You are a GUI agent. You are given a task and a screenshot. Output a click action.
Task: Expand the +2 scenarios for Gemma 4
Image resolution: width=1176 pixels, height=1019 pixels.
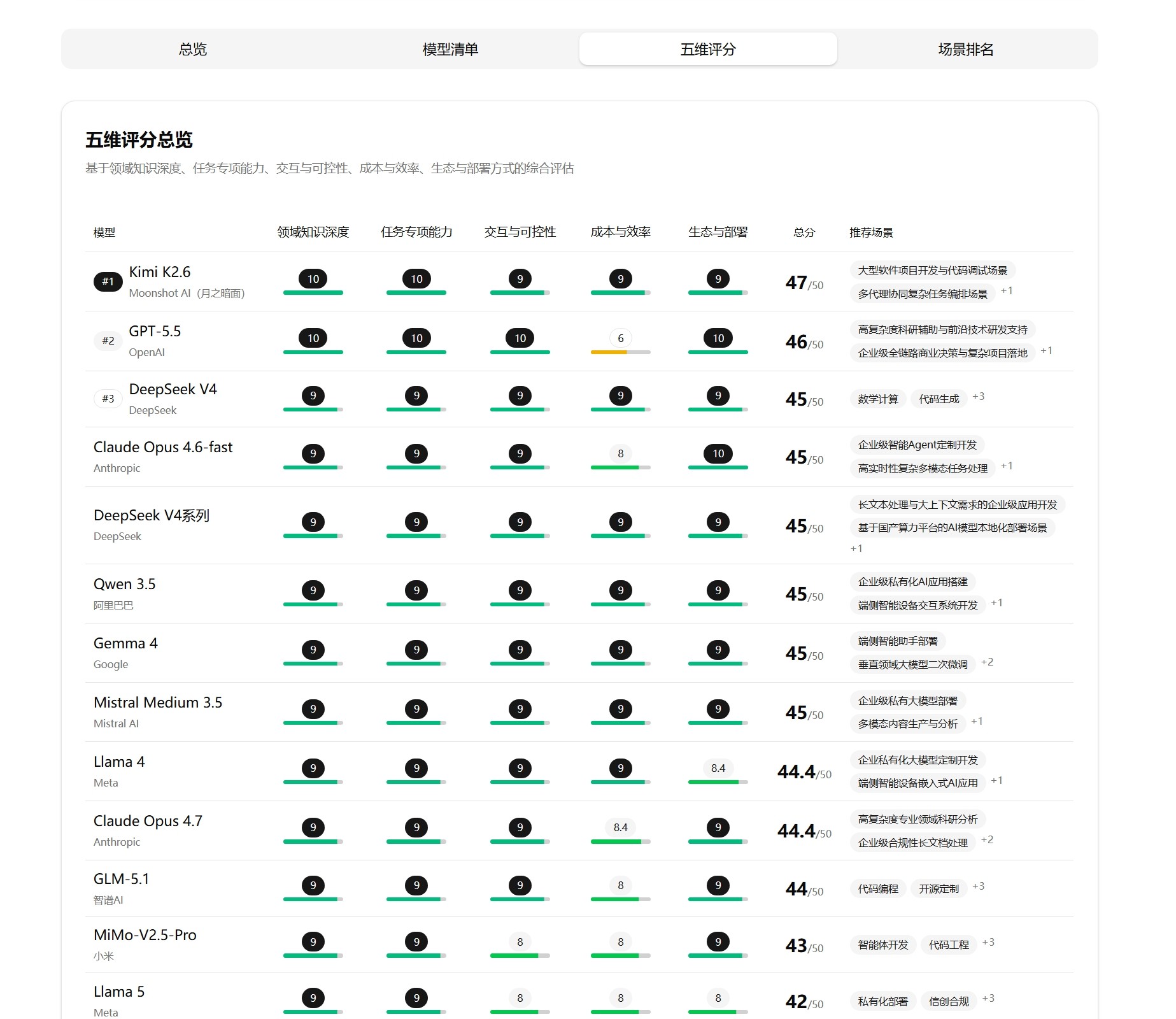coord(988,662)
